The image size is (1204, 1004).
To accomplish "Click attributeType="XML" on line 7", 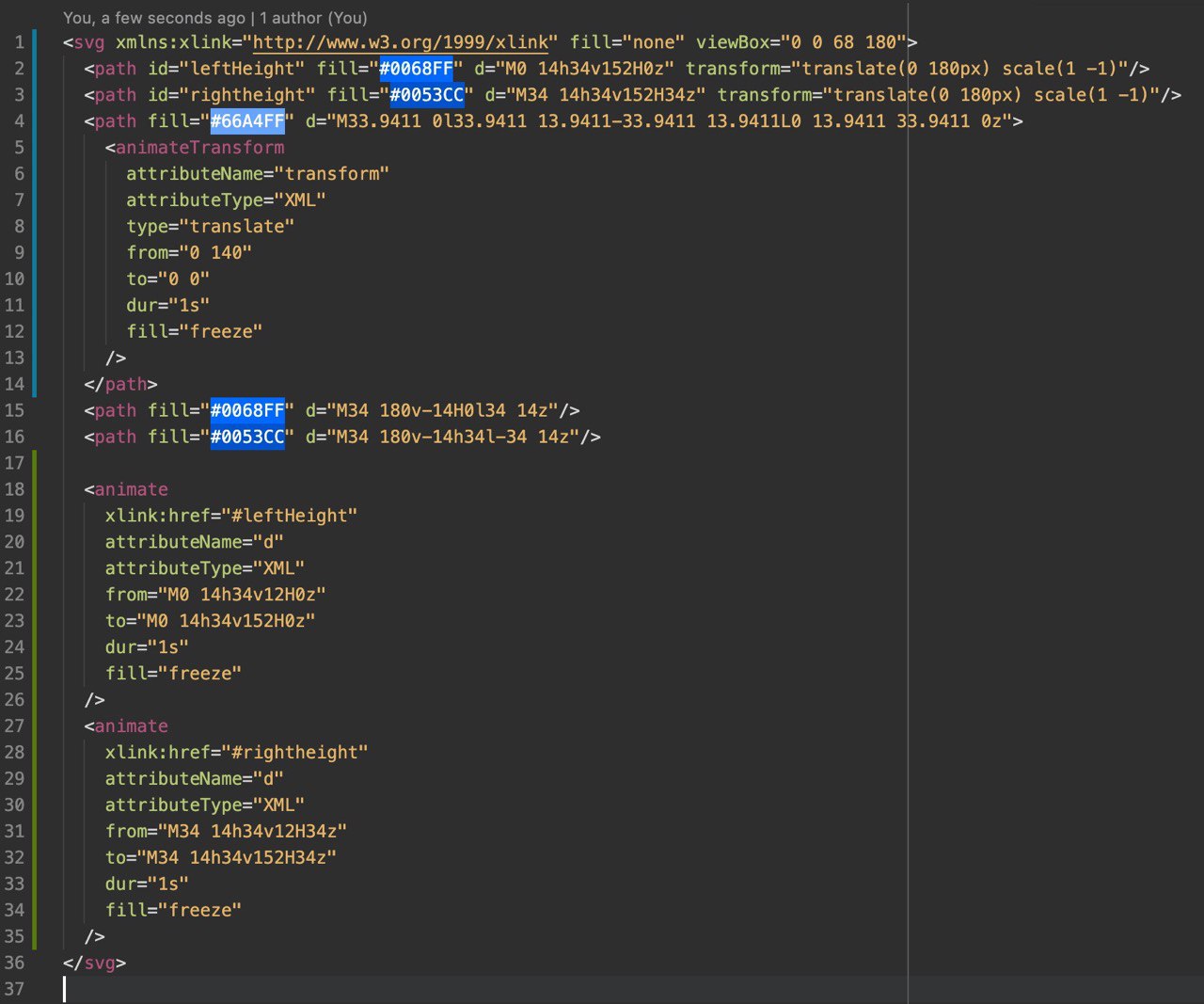I will (x=227, y=200).
